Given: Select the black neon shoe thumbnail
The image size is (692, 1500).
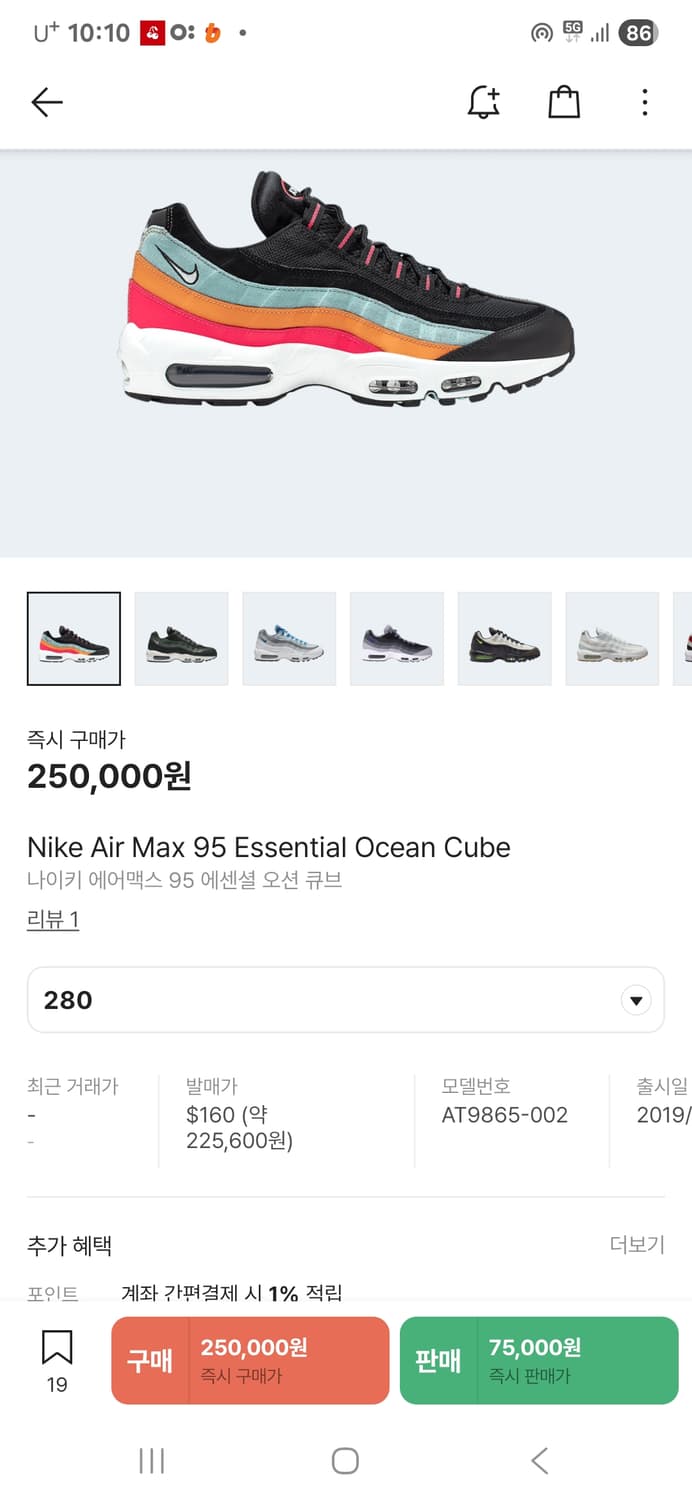Looking at the screenshot, I should coord(504,639).
